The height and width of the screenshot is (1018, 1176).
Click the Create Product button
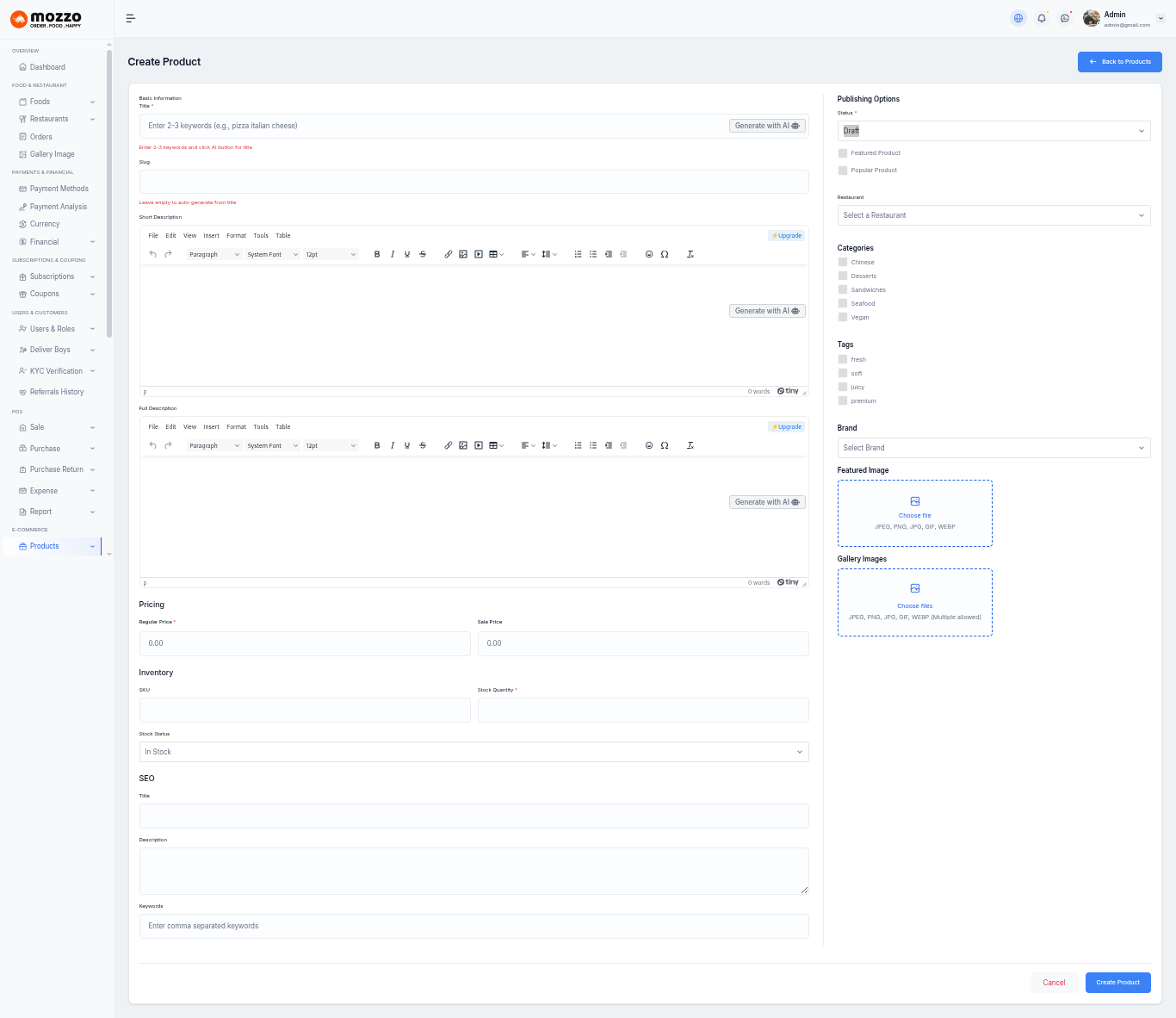(1117, 983)
